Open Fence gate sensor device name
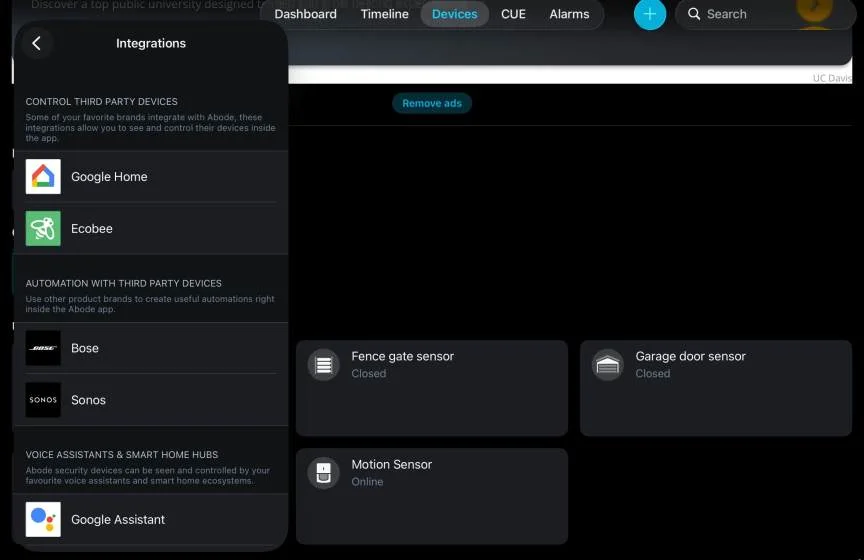Screen dimensions: 864x560 [403, 356]
